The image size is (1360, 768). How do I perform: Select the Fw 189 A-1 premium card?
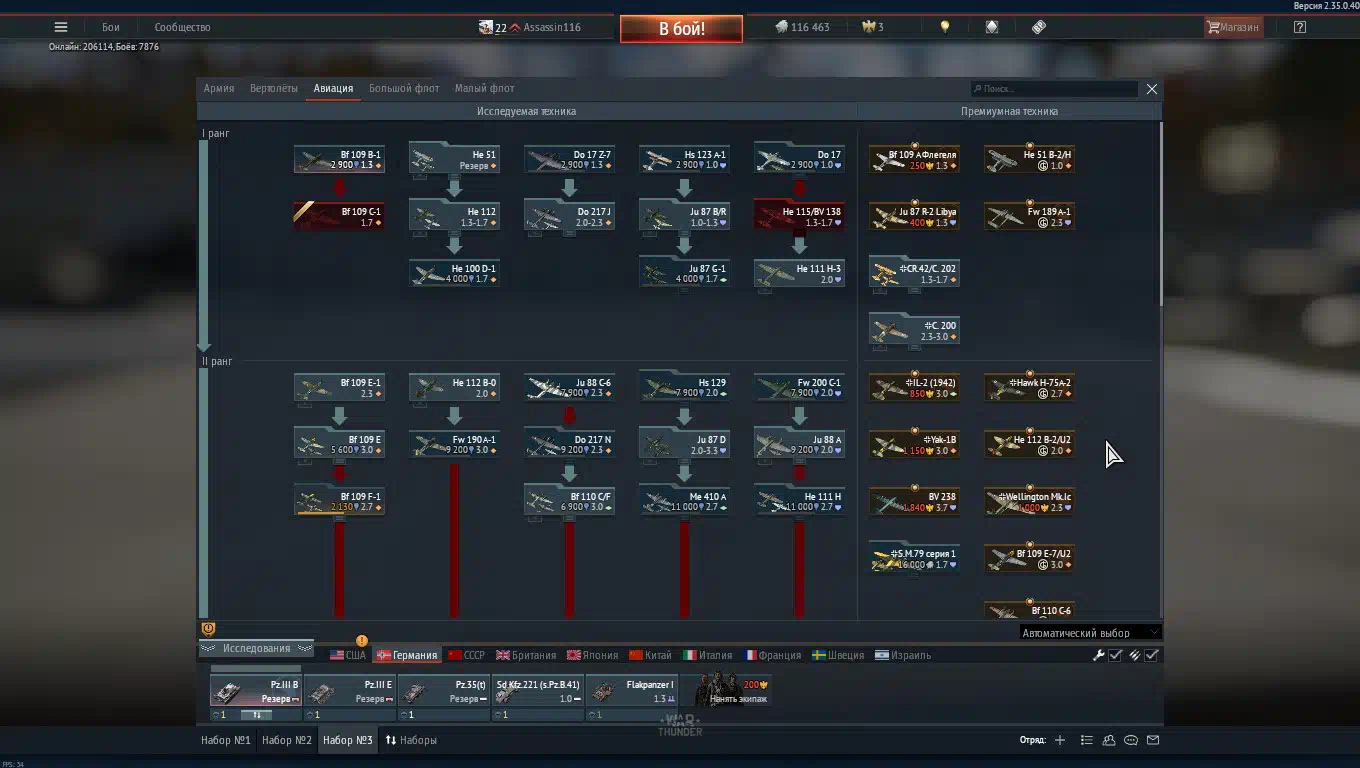tap(1029, 216)
